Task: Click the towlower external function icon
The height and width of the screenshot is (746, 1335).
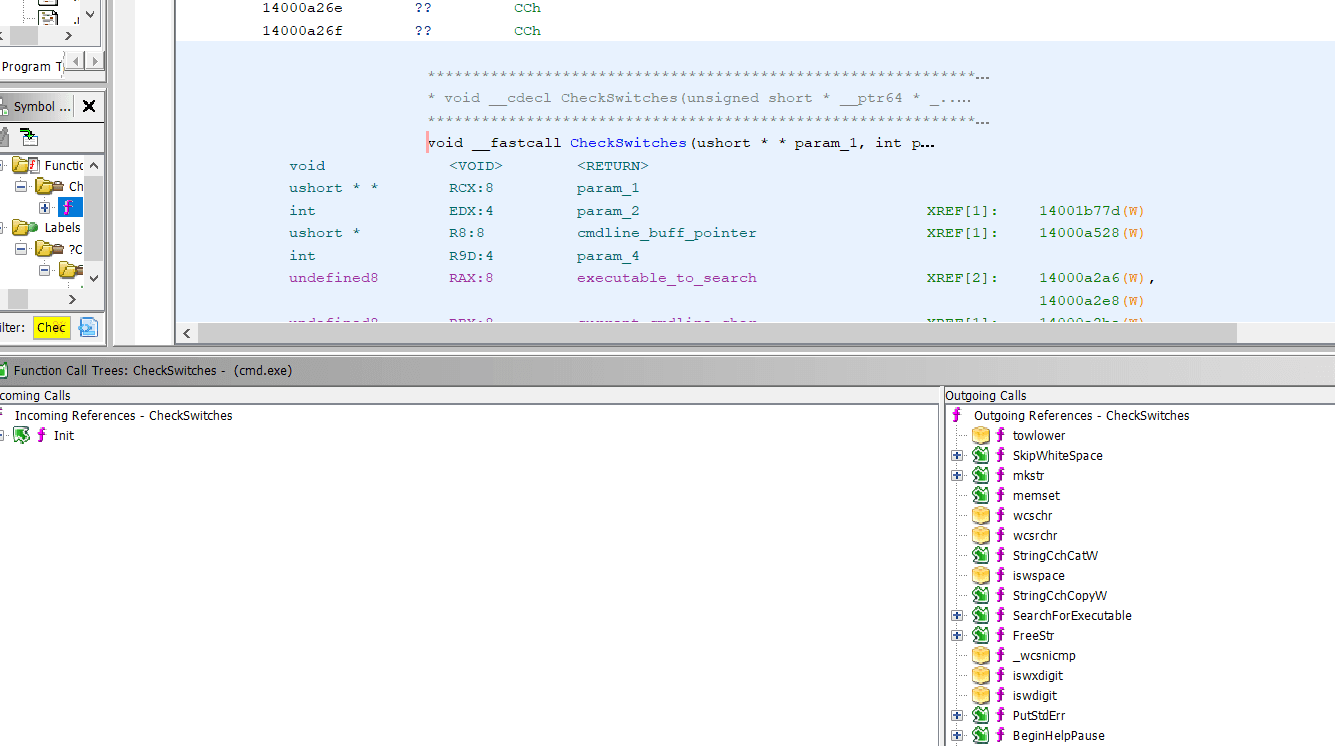Action: 981,436
